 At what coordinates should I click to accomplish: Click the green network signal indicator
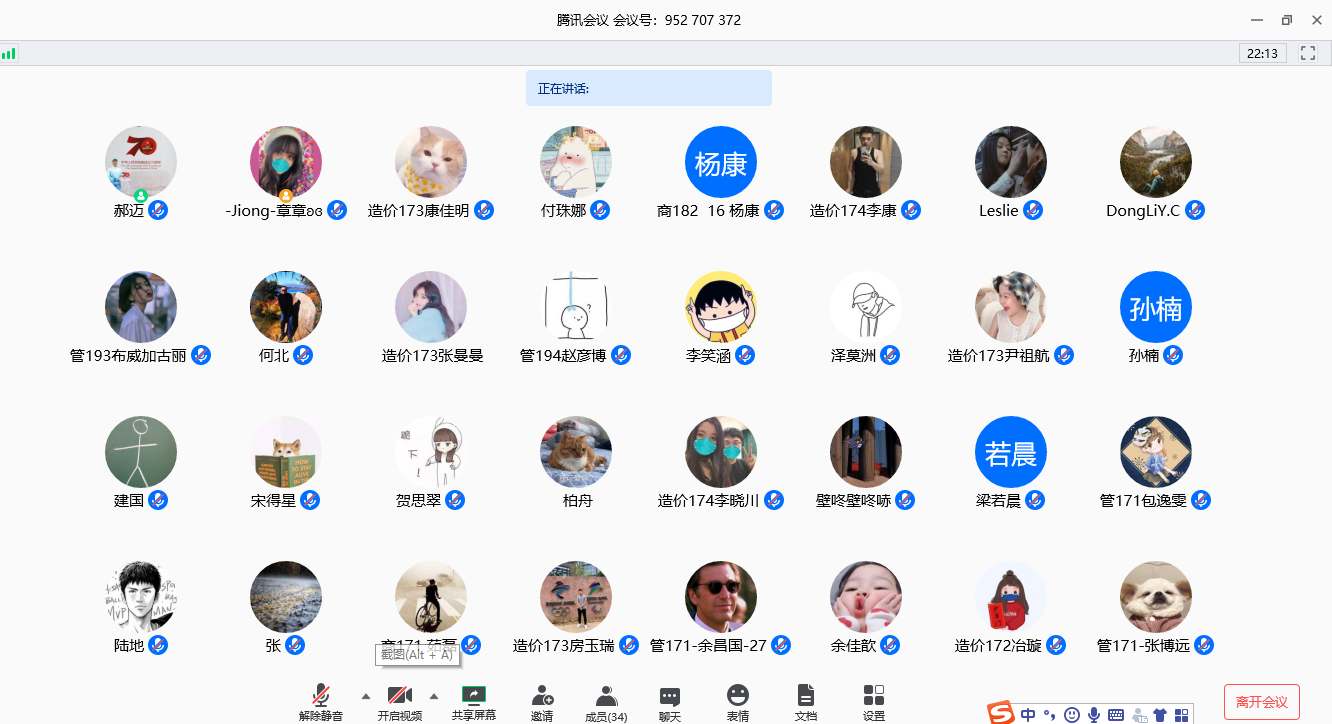[9, 53]
